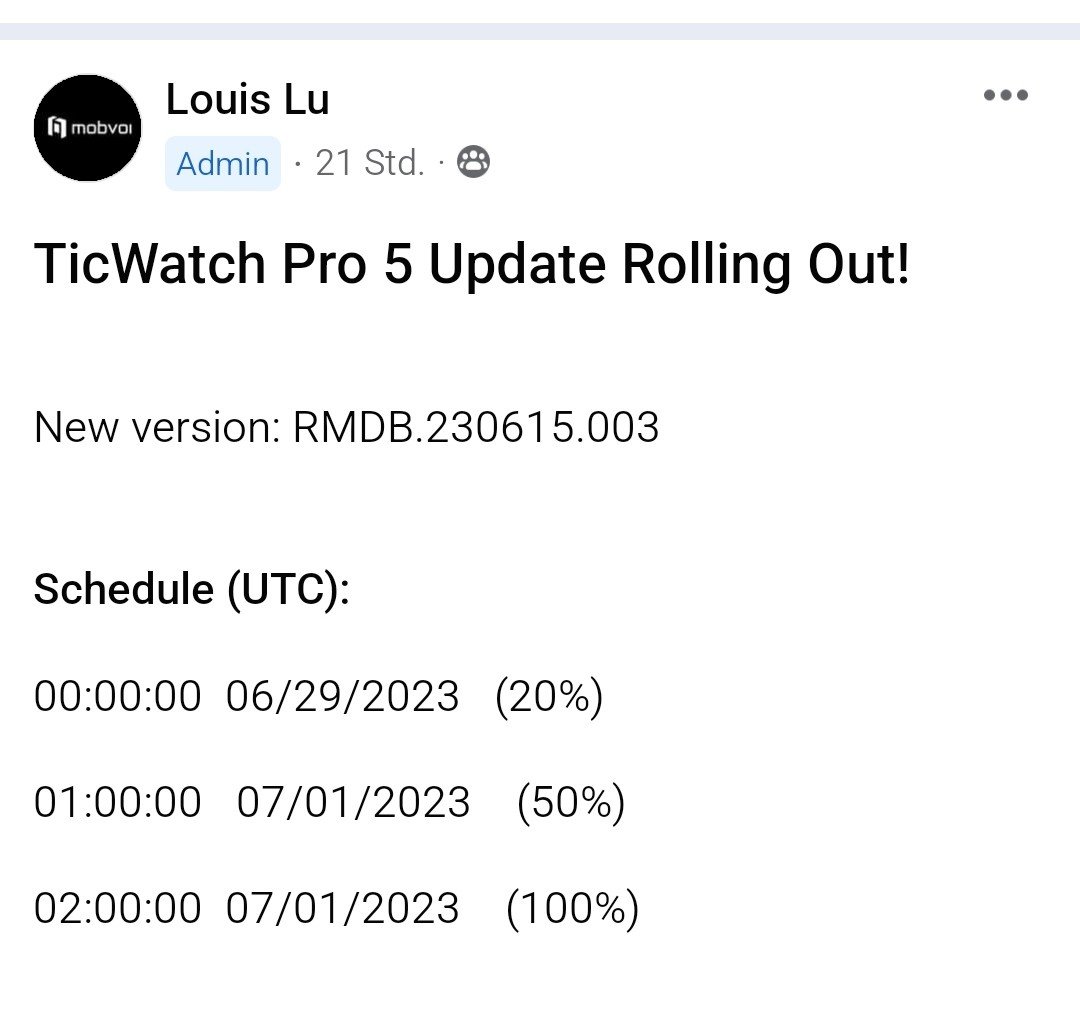Select the RMDB.230615.003 version number

[475, 428]
